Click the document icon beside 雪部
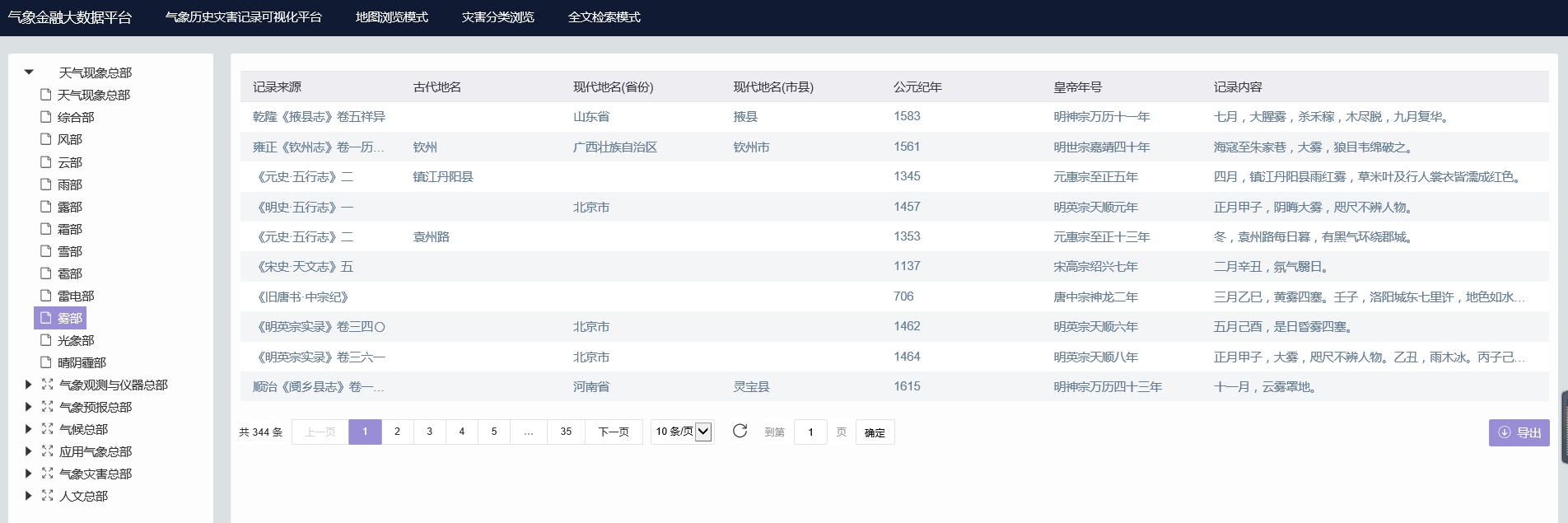 (x=46, y=251)
